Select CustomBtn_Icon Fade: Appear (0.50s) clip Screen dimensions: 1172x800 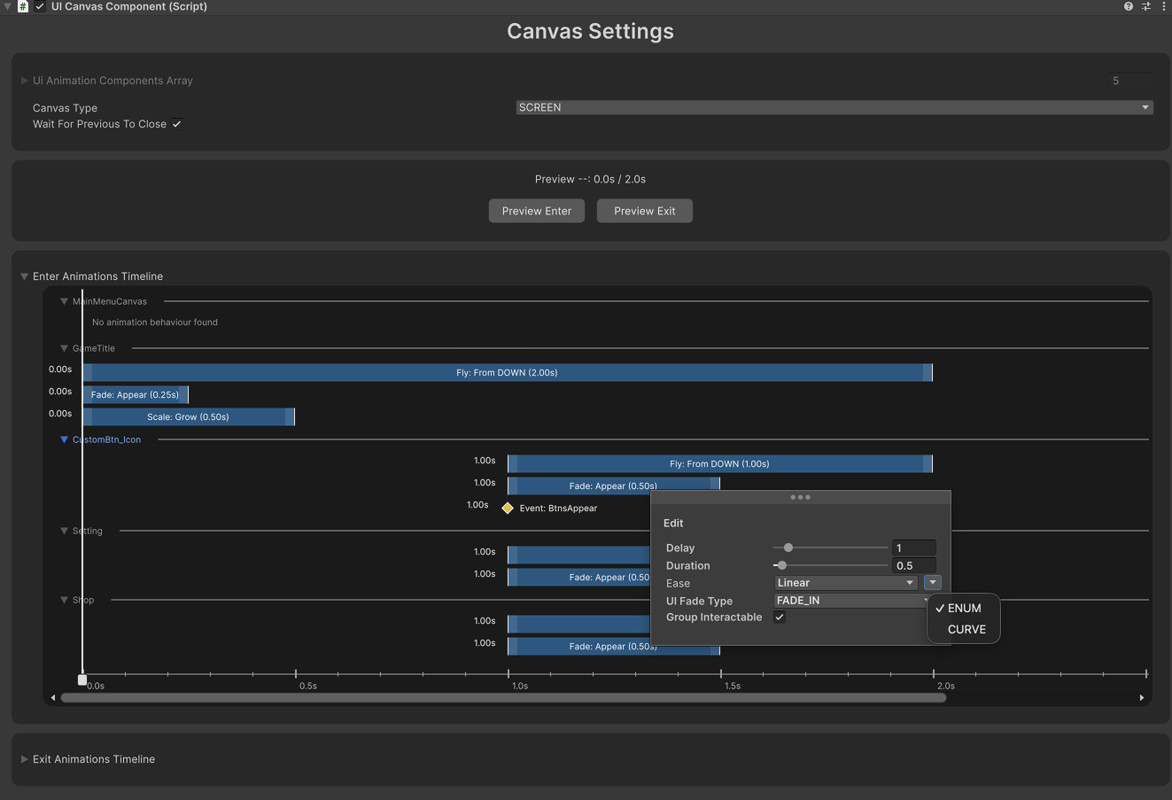(x=613, y=485)
